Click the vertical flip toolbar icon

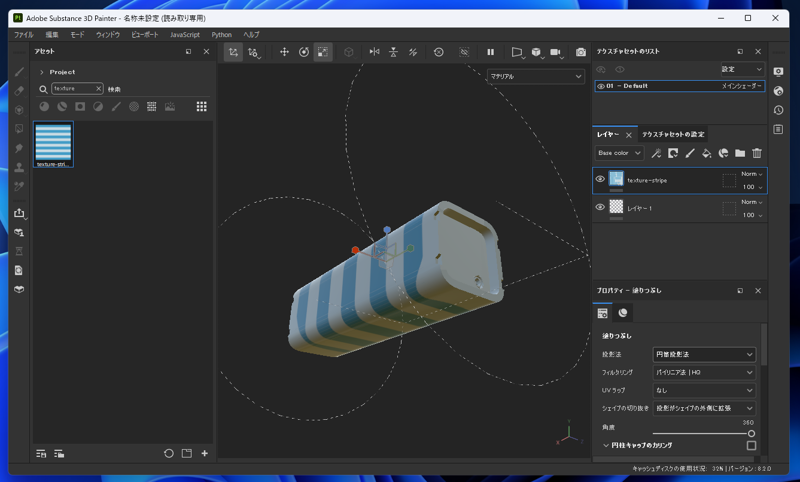tap(393, 52)
